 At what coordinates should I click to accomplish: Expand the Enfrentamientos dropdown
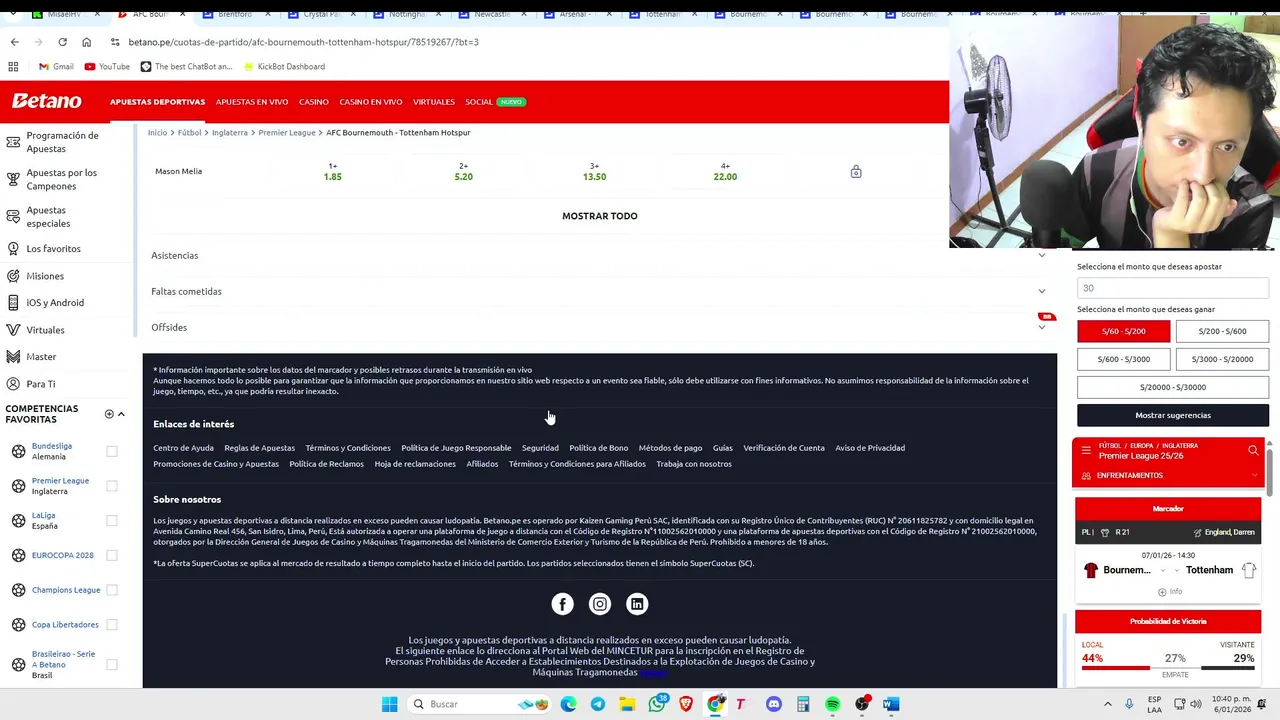click(x=1254, y=475)
